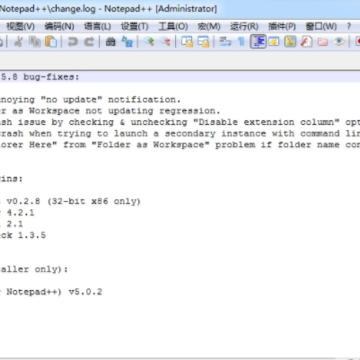The height and width of the screenshot is (360, 360).
Task: Click the "Disable extension column" line
Action: 180,122
